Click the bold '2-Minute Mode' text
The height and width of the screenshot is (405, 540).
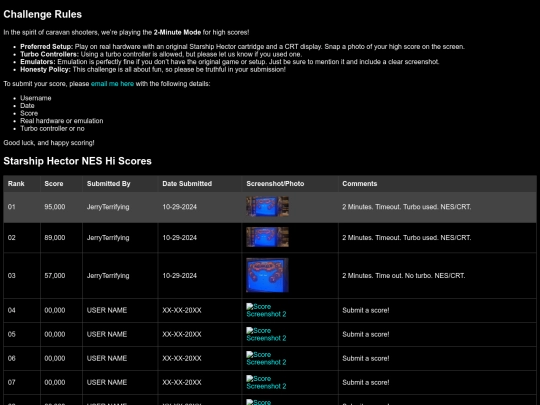[177, 32]
